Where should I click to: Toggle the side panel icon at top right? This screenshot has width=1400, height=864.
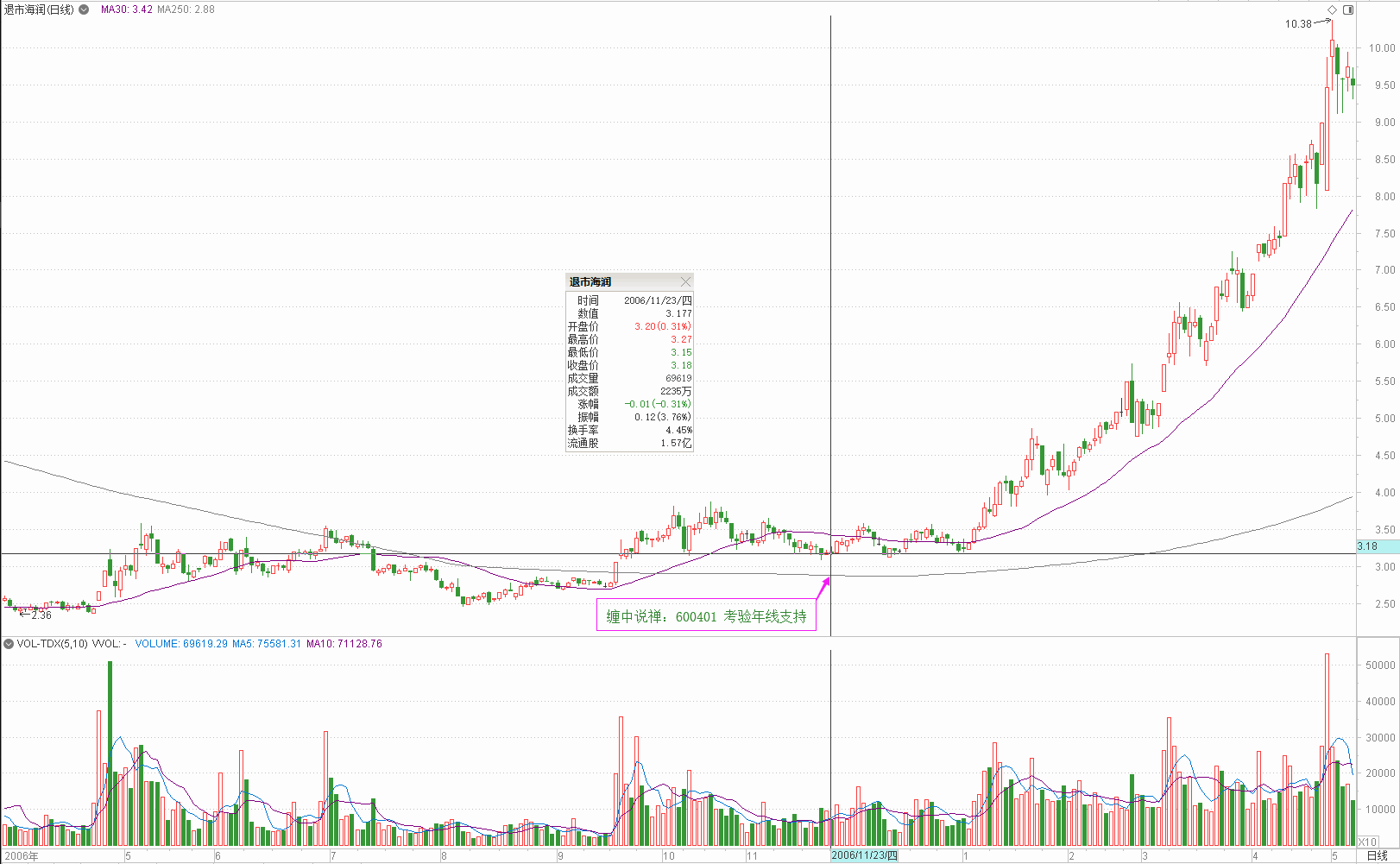click(x=1348, y=9)
